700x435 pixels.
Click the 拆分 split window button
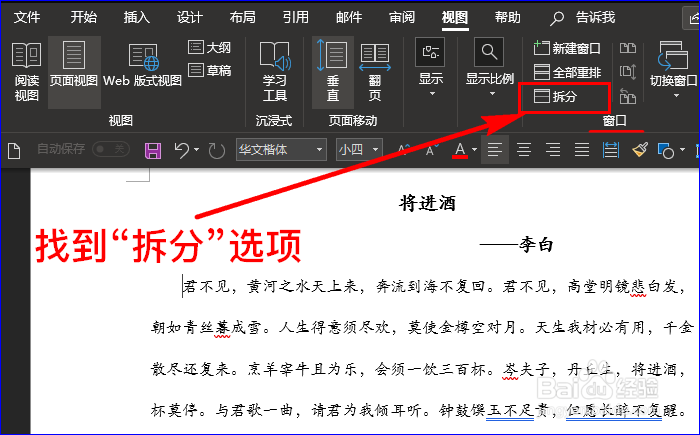pyautogui.click(x=556, y=96)
